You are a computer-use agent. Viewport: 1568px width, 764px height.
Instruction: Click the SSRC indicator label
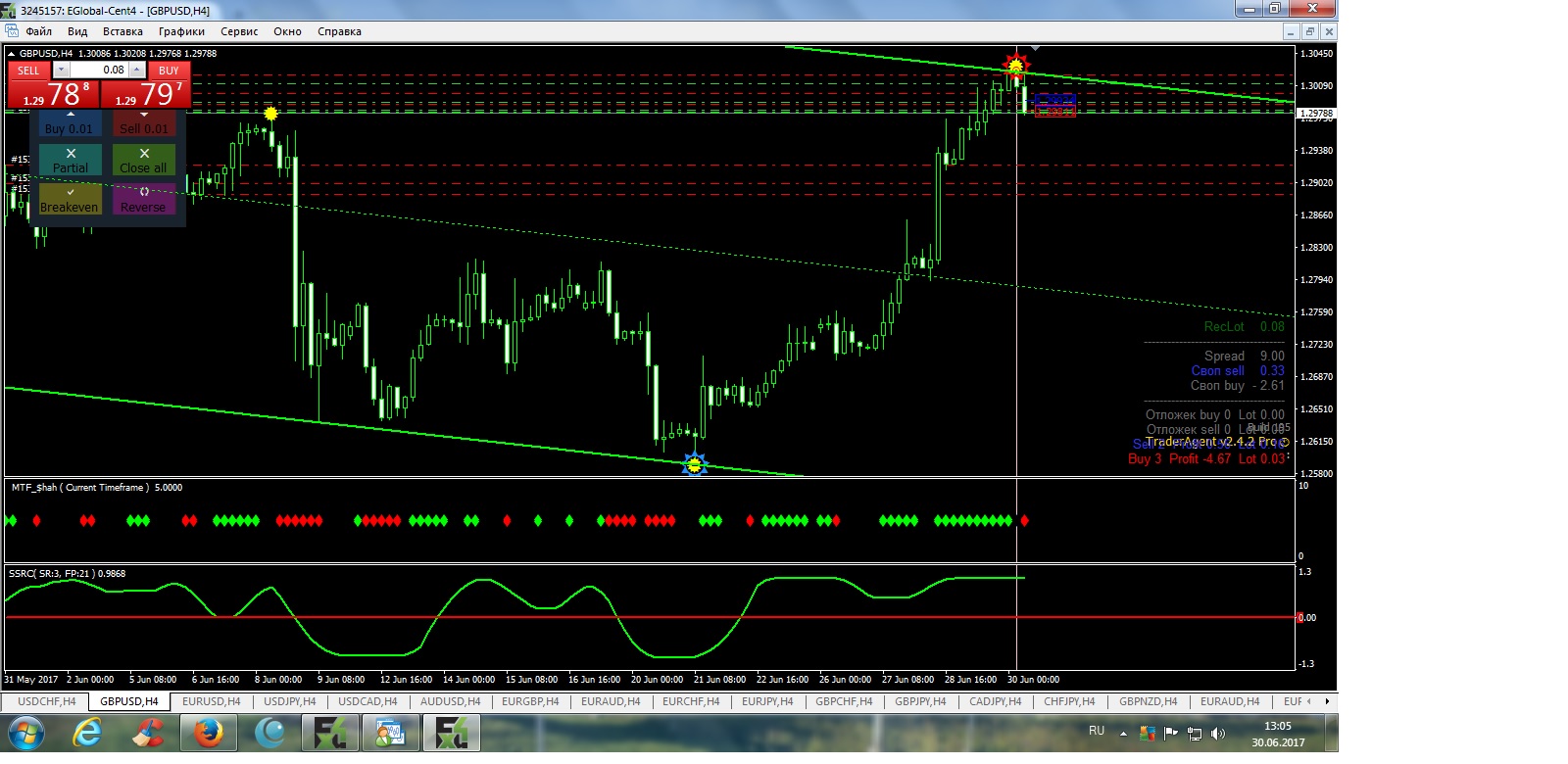(67, 573)
